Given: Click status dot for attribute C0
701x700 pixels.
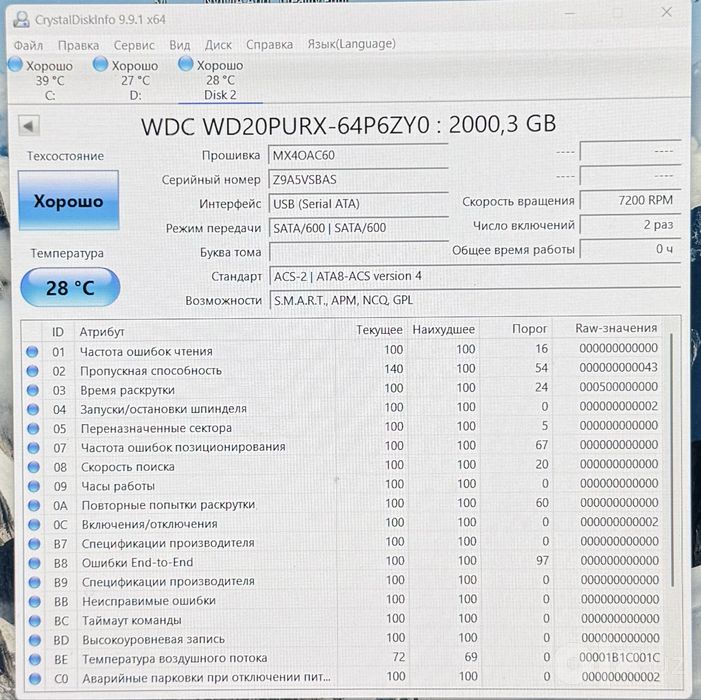Looking at the screenshot, I should coord(35,679).
